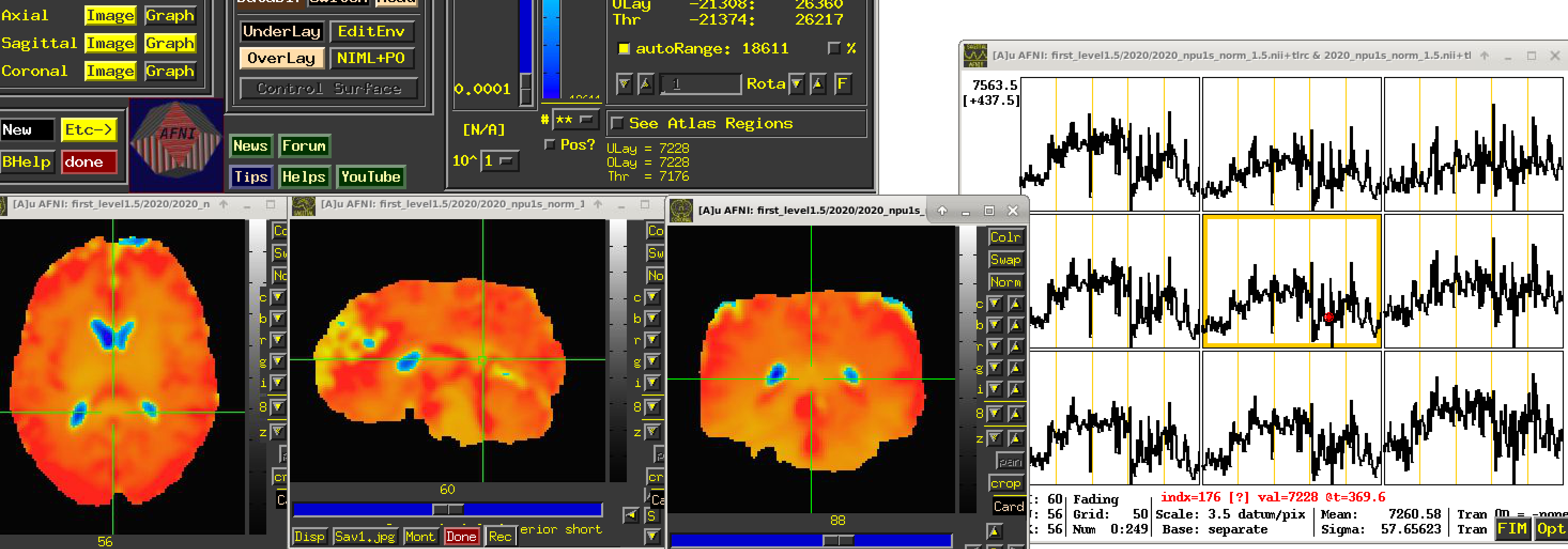Click the blue overlay color bar

(x=551, y=49)
